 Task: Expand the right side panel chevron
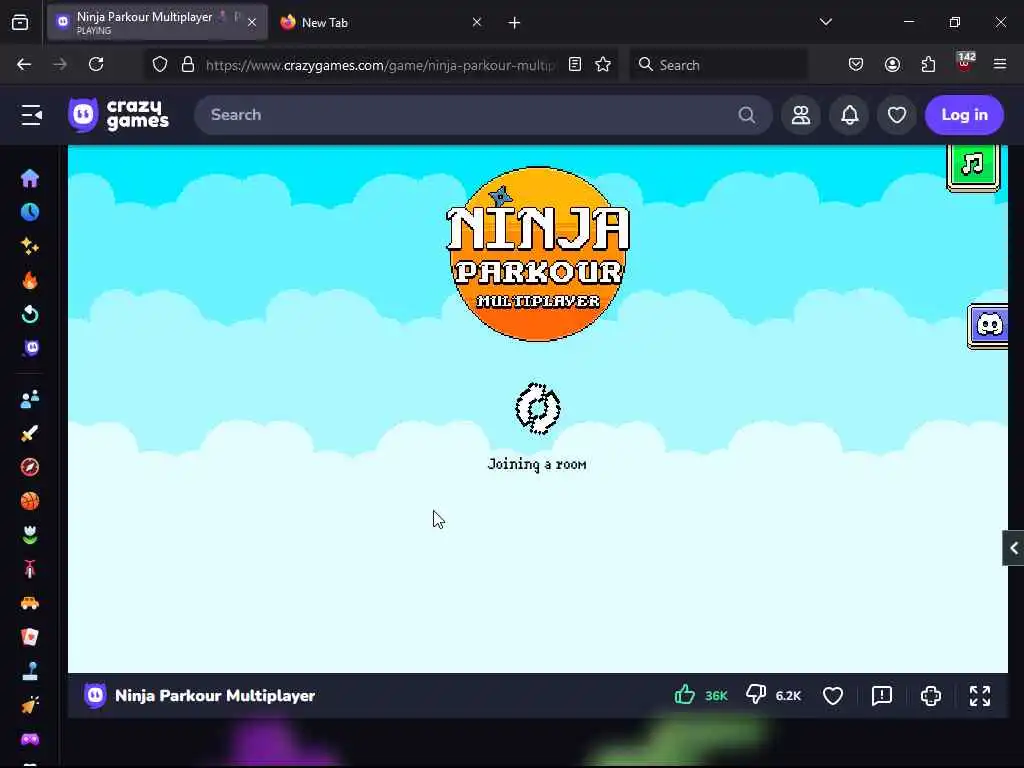(1014, 548)
